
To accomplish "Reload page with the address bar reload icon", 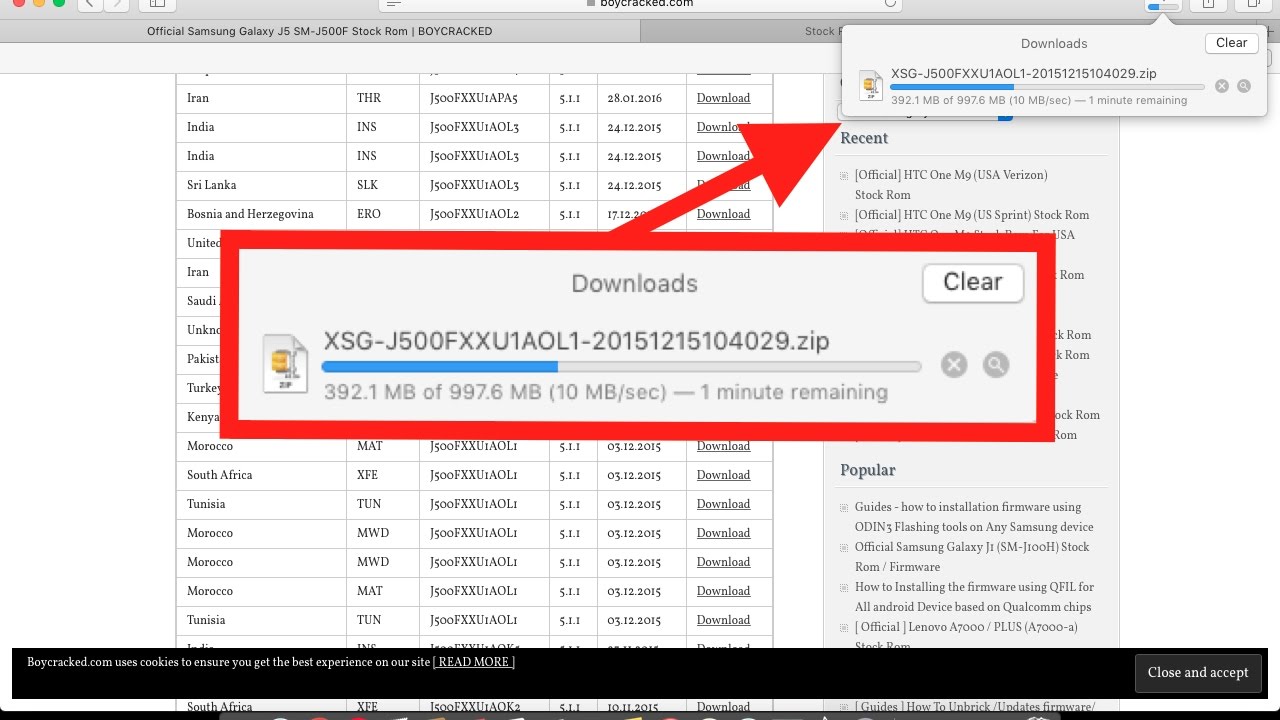I will 890,4.
